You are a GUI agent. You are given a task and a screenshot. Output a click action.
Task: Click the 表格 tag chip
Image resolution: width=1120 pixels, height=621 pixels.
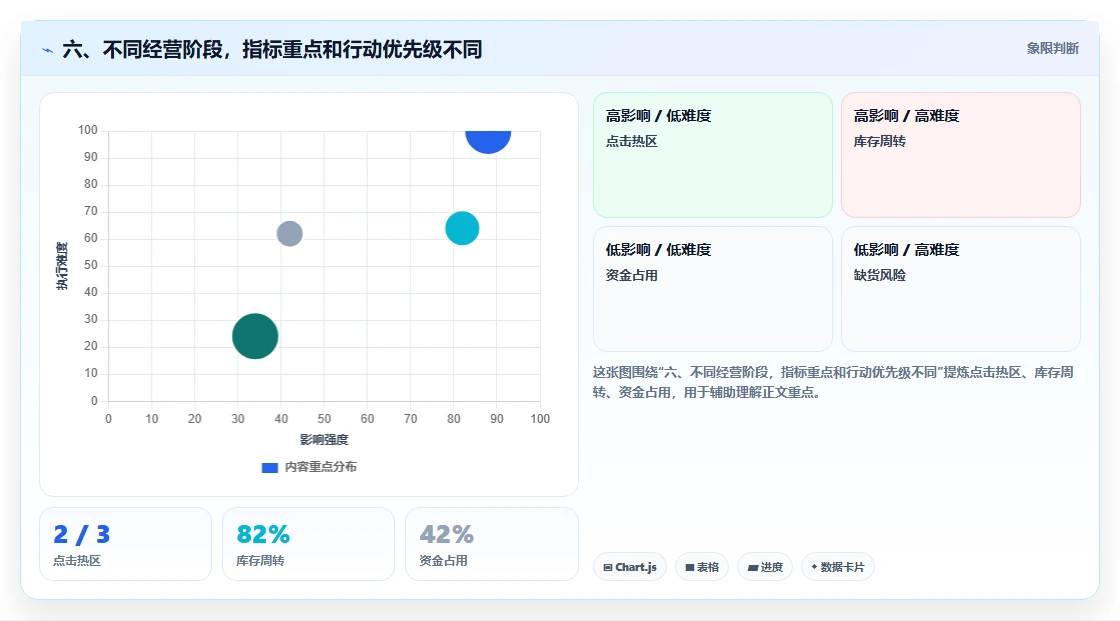click(702, 567)
